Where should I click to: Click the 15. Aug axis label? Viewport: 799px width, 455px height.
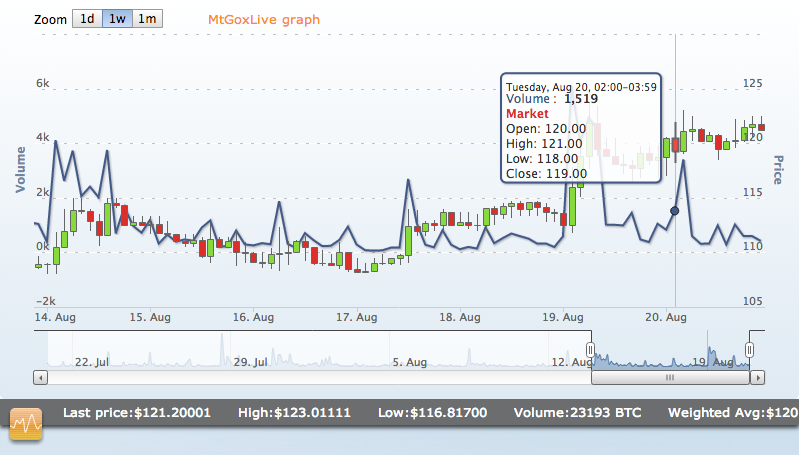point(150,317)
